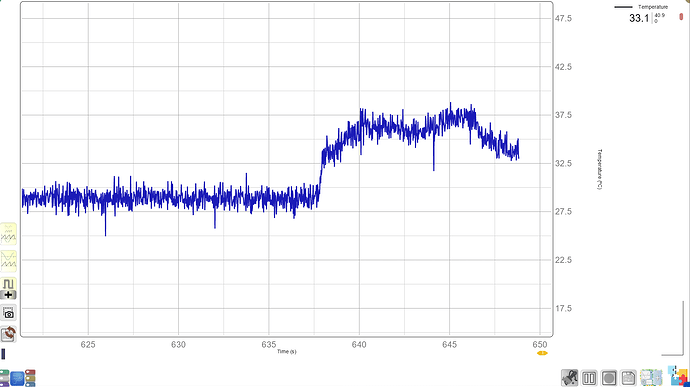This screenshot has width=690, height=387.
Task: Click the round record button in bottom toolbar
Action: point(609,378)
